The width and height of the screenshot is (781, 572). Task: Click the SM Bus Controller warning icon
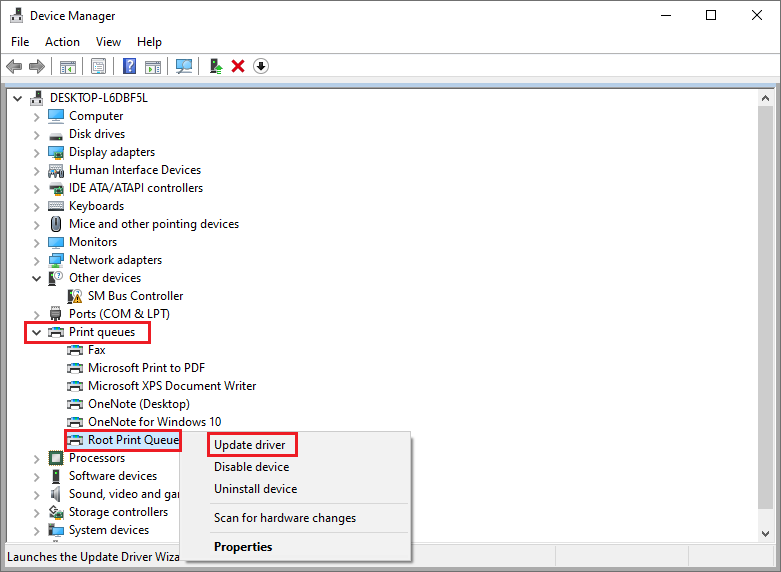click(75, 296)
